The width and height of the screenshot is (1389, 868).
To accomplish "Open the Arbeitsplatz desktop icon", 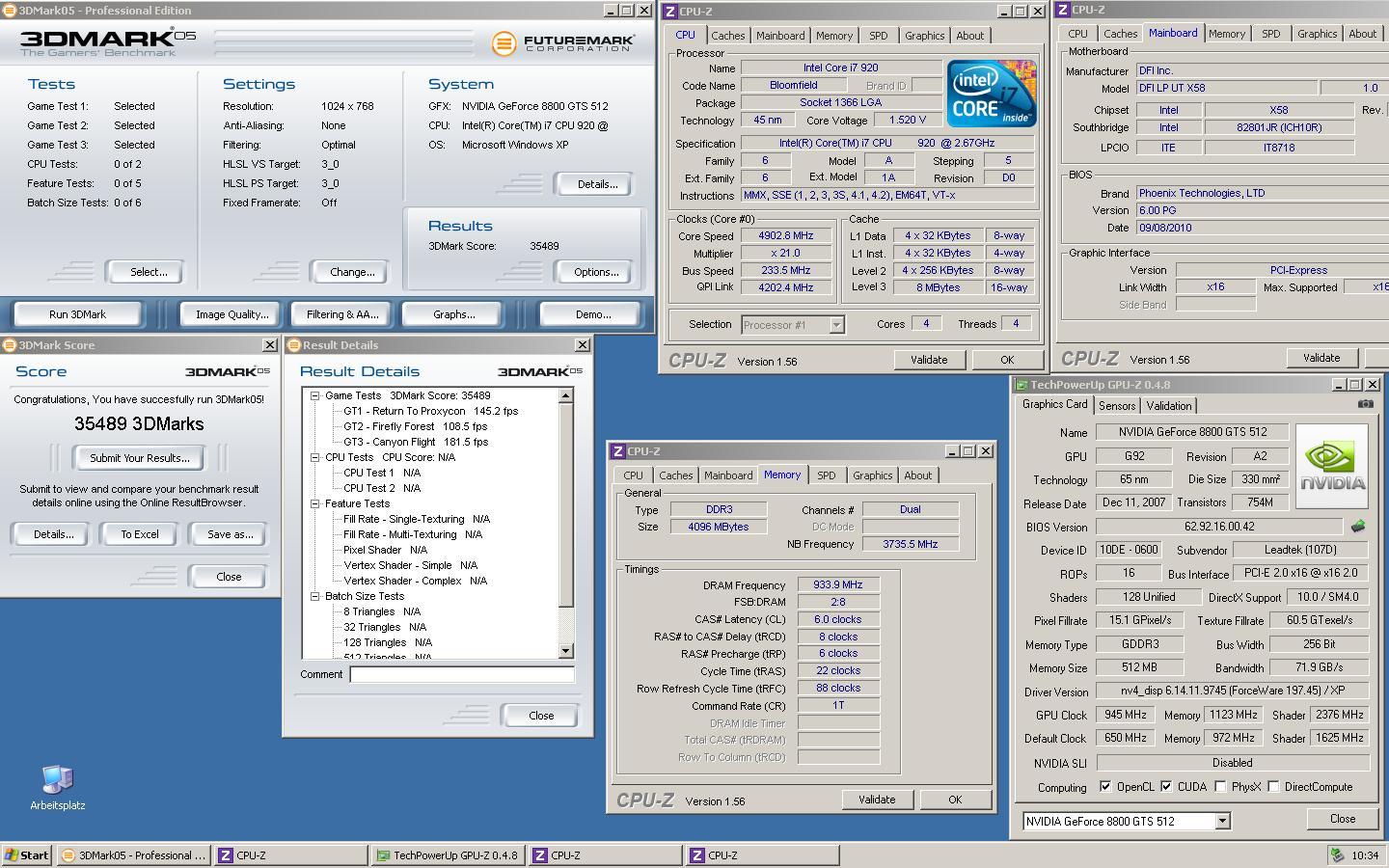I will (x=57, y=788).
